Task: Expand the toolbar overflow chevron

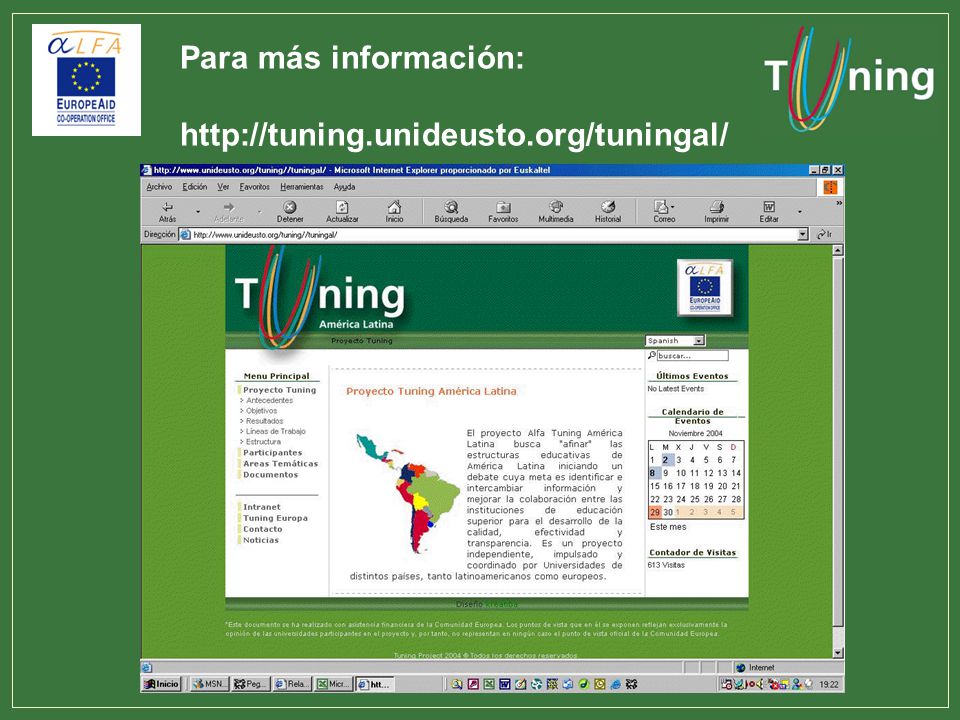Action: click(x=839, y=203)
